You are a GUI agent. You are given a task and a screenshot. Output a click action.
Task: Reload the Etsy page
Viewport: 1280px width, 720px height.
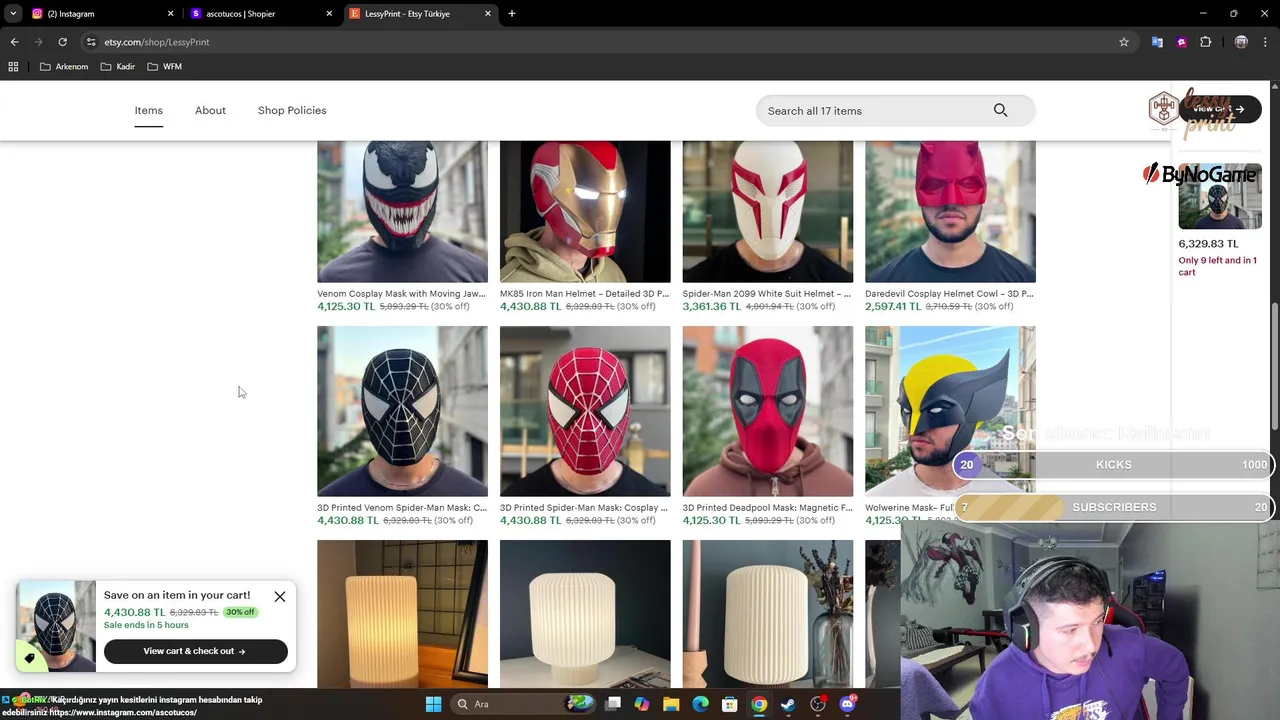[x=62, y=42]
